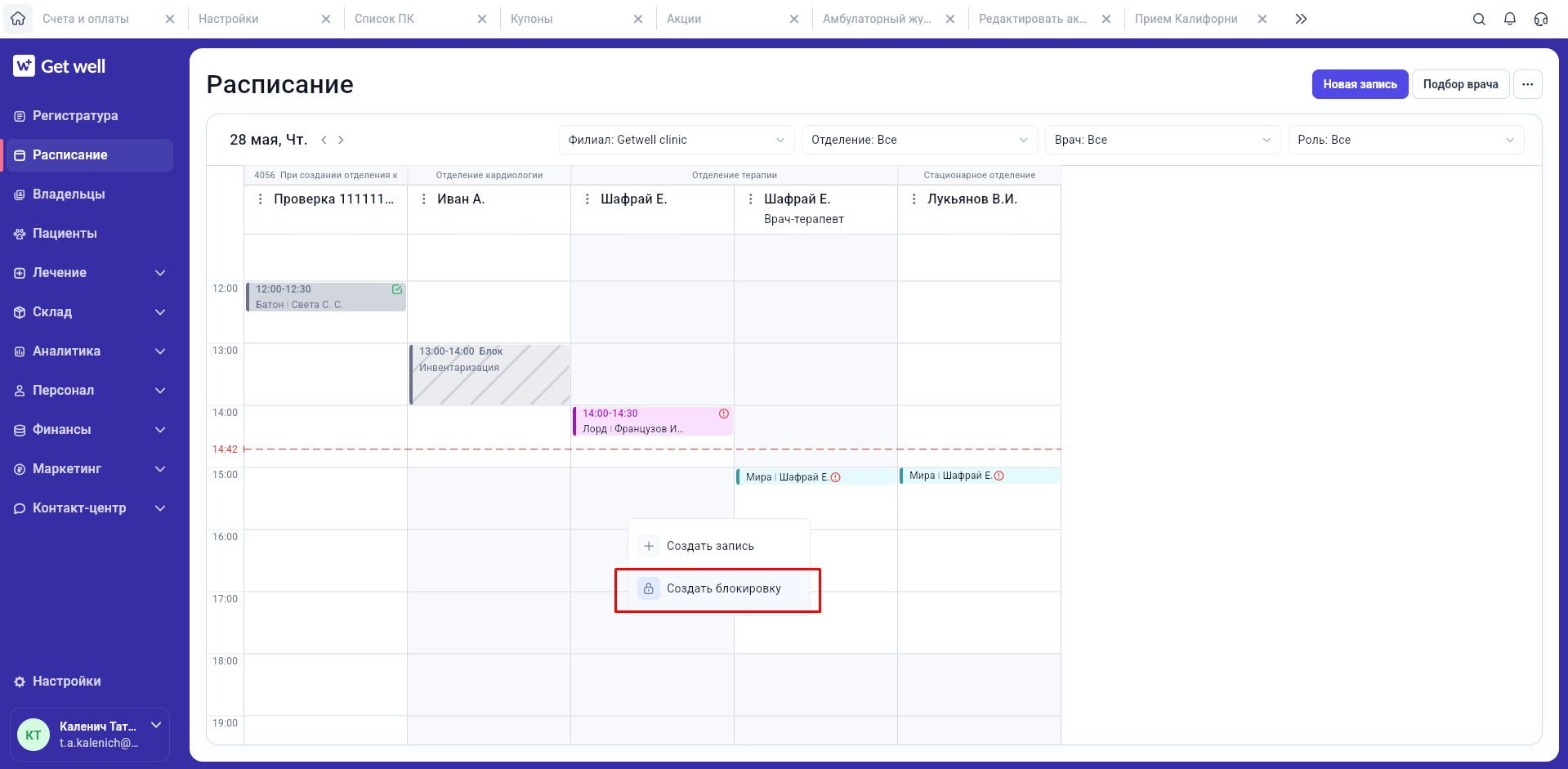Click the Новая запись button
The width and height of the screenshot is (1568, 769).
[x=1360, y=84]
